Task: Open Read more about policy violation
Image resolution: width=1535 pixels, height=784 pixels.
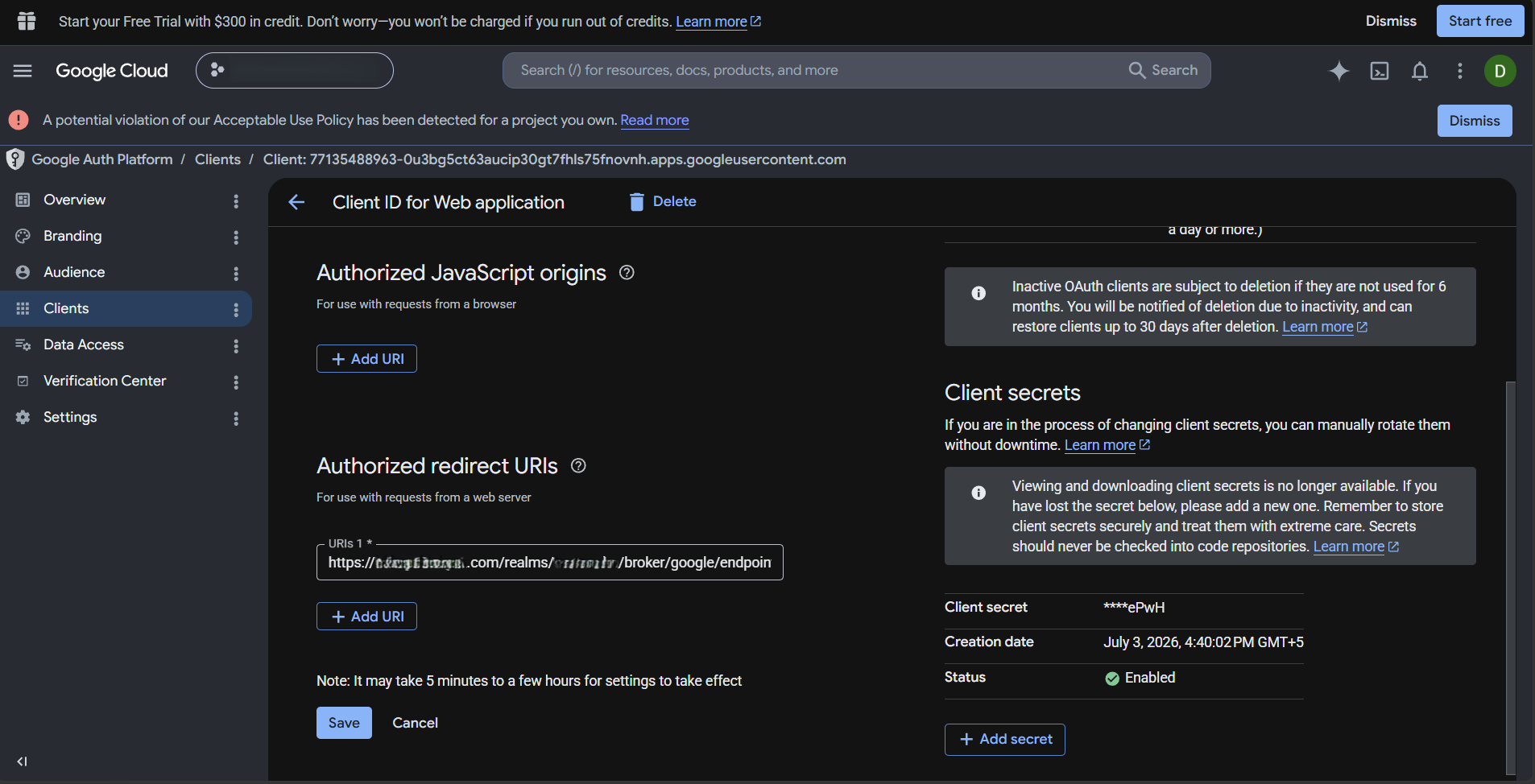Action: point(655,120)
